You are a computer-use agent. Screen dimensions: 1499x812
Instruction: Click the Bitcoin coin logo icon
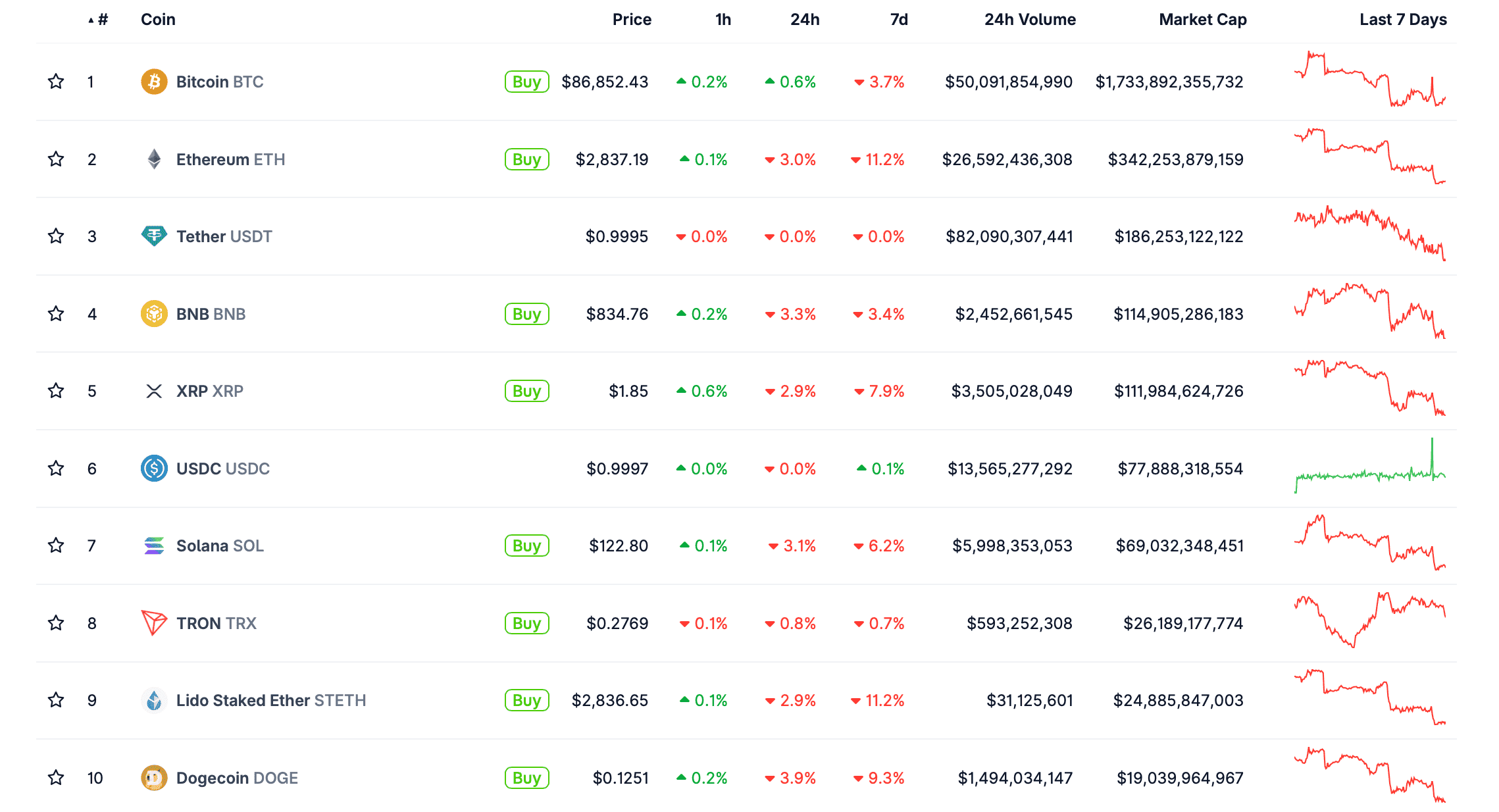154,82
